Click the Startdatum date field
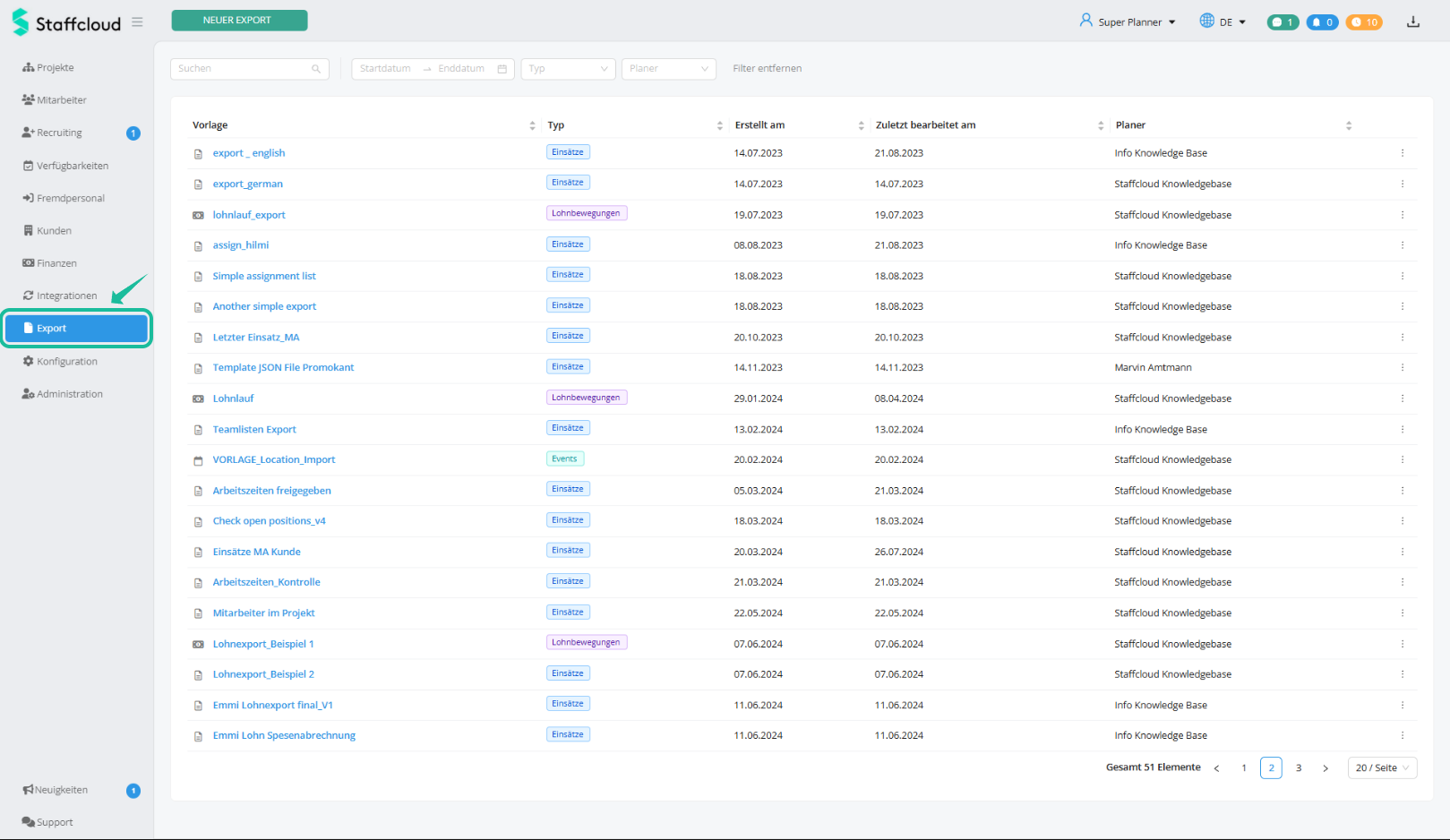 click(385, 69)
